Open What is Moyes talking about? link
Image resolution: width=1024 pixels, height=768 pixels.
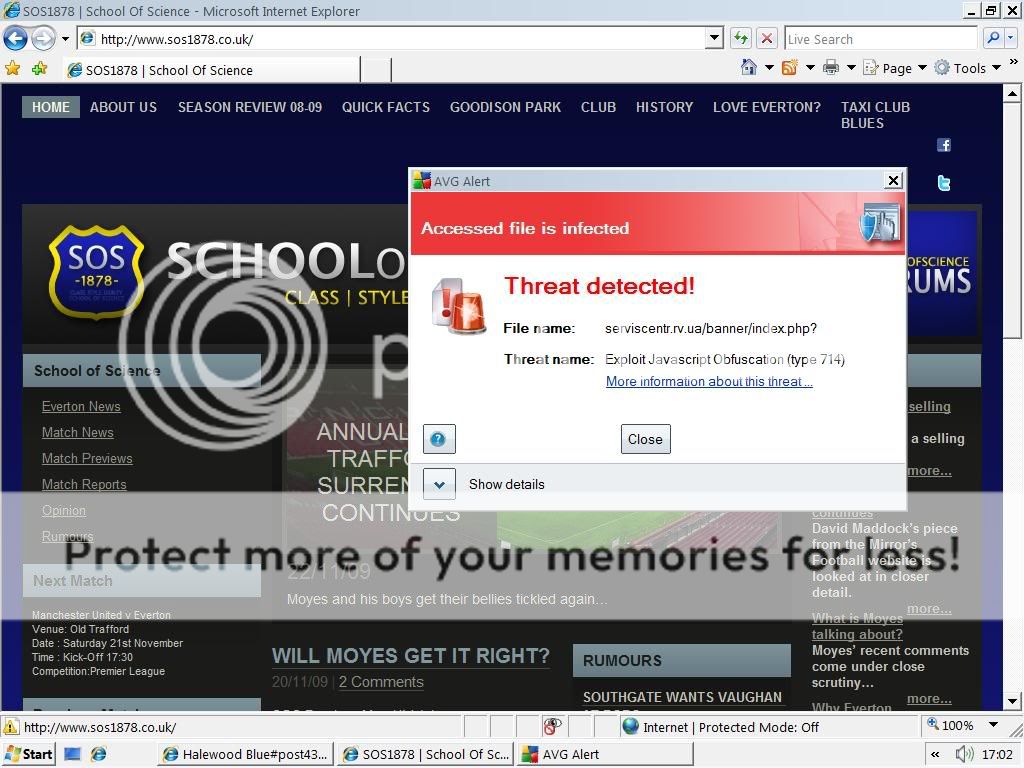tap(857, 626)
